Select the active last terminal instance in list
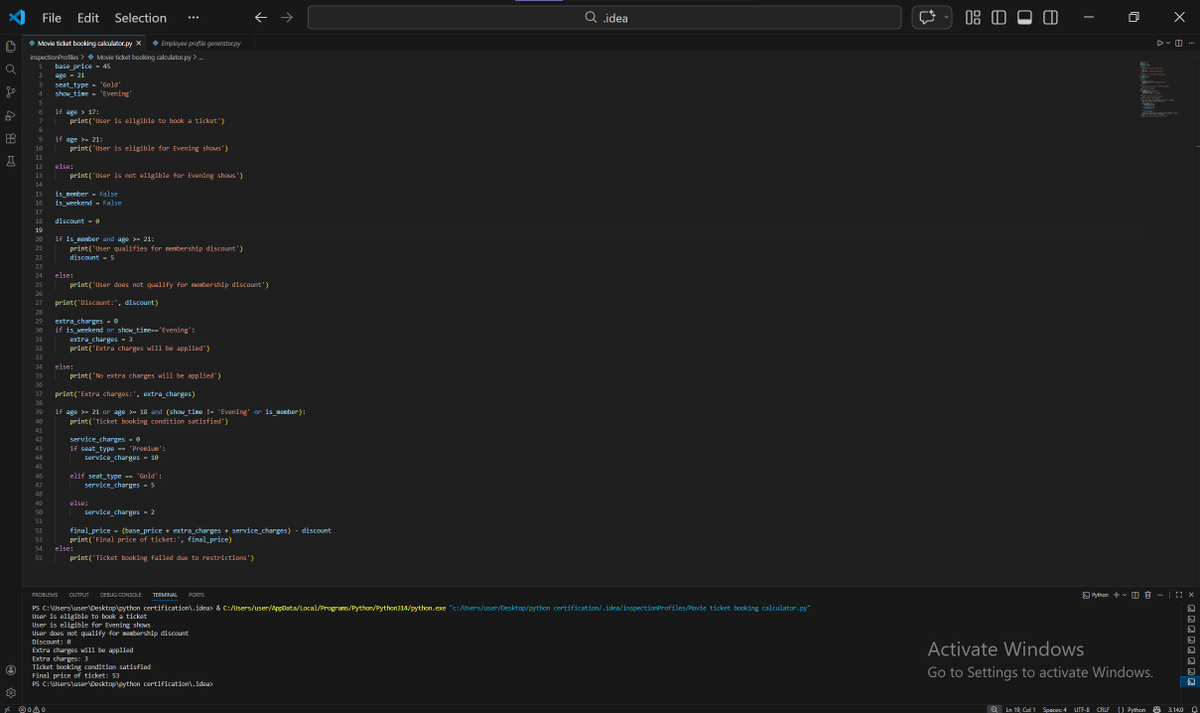1200x713 pixels. pos(1191,682)
